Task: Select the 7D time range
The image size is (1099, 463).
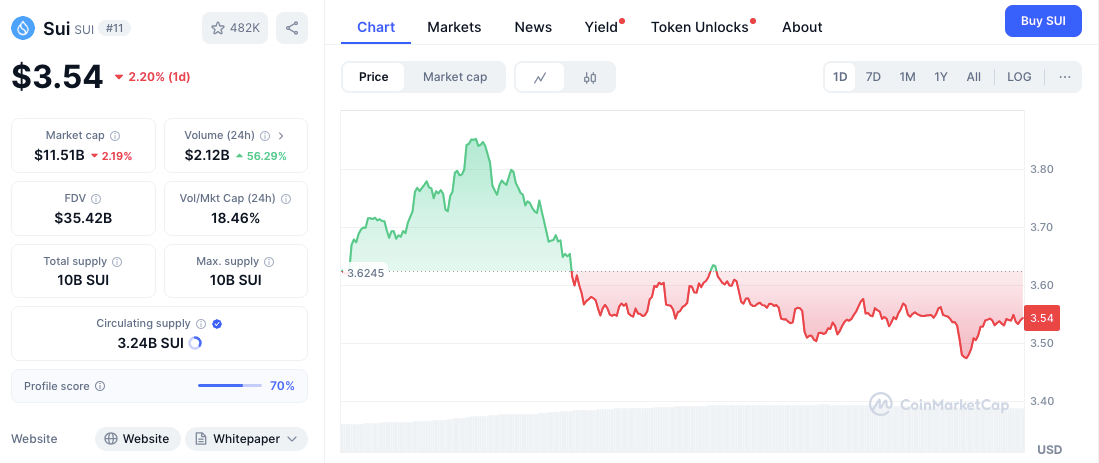Action: point(873,77)
